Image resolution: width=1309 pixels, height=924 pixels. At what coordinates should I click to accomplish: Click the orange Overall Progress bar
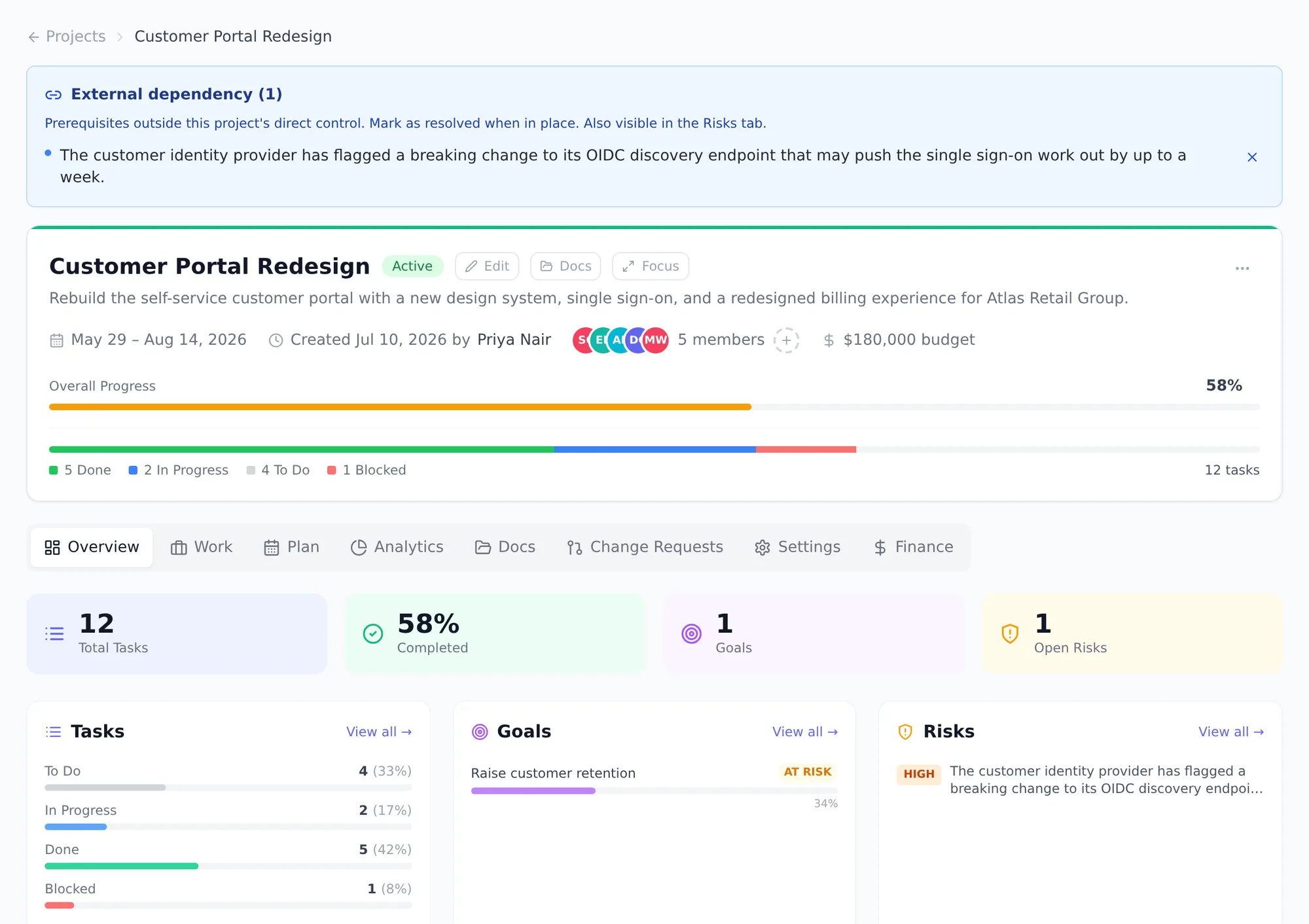pyautogui.click(x=400, y=407)
